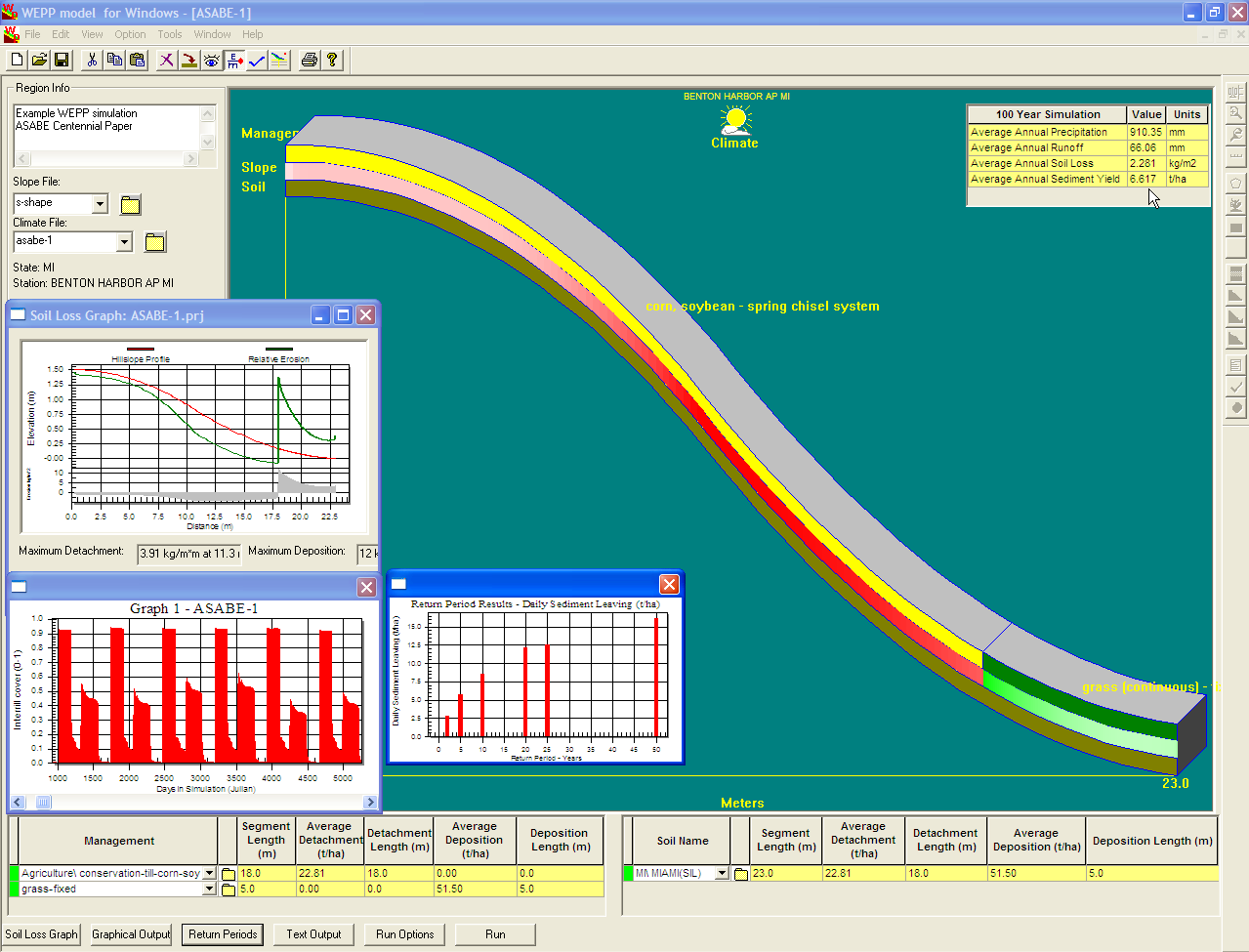Open Help using the question mark icon
Image resolution: width=1249 pixels, height=952 pixels.
pyautogui.click(x=332, y=61)
